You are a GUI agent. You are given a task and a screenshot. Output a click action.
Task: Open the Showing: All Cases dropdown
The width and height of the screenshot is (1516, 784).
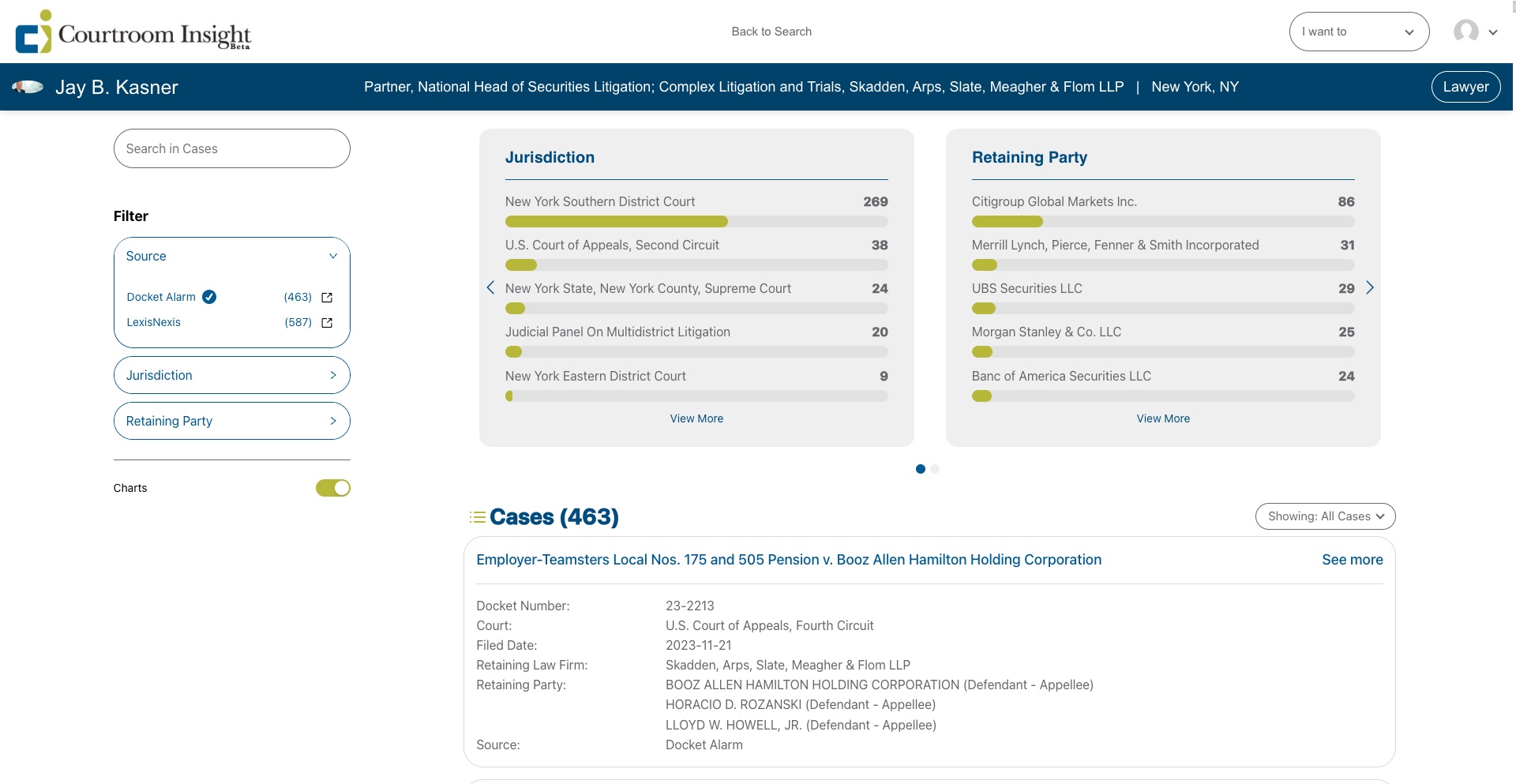click(x=1326, y=516)
